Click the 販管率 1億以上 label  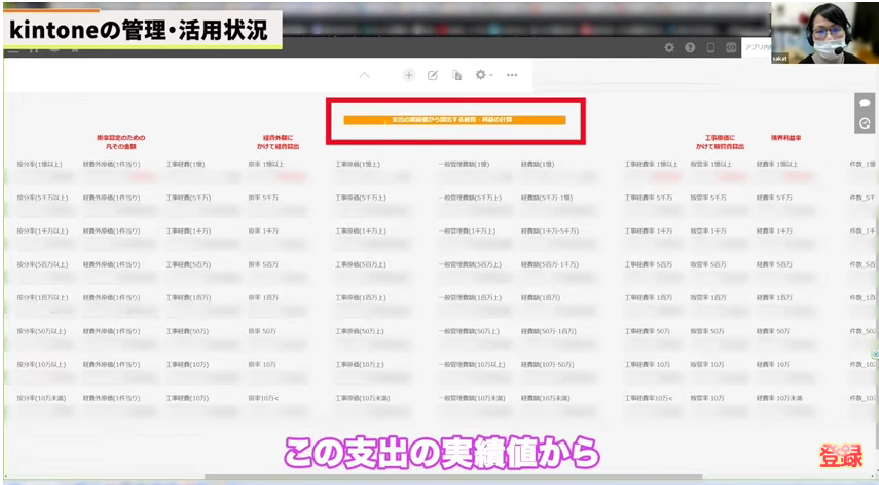pos(711,164)
